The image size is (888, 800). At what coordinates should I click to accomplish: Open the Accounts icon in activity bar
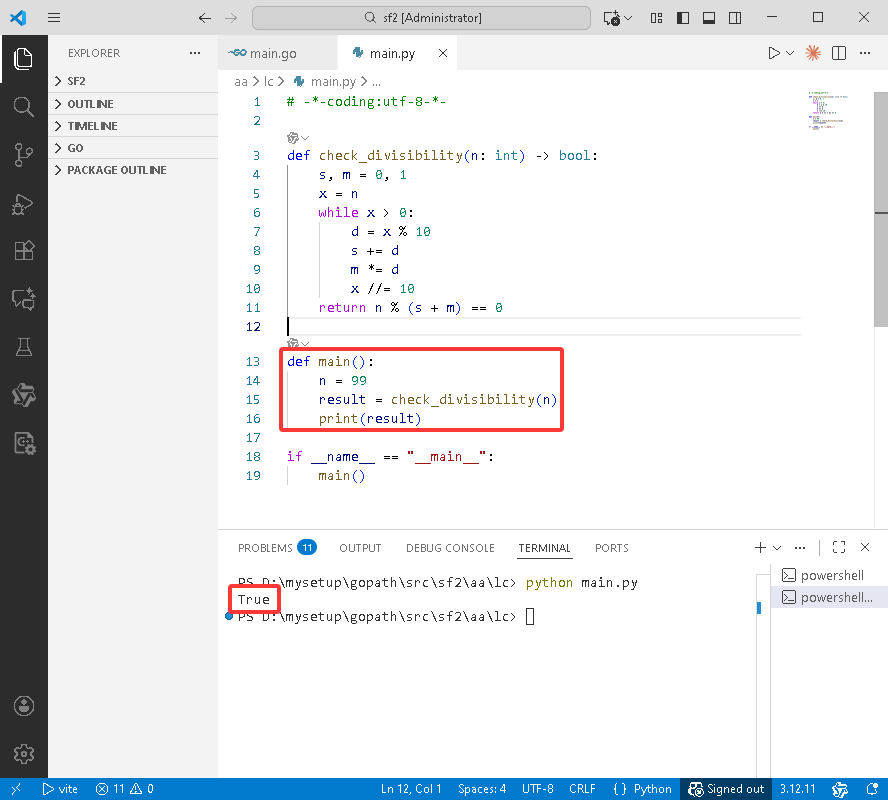(23, 706)
